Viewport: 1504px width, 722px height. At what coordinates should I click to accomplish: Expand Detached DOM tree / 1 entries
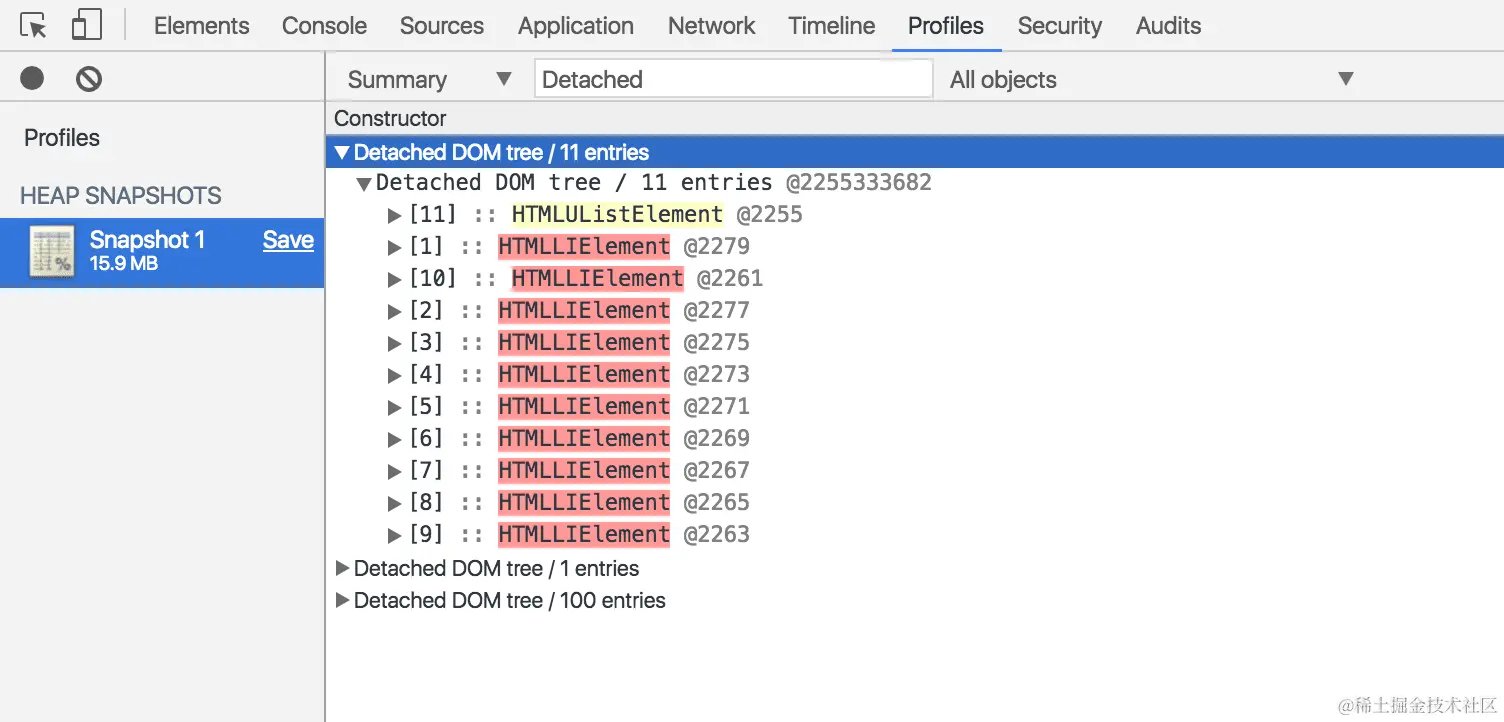click(343, 568)
